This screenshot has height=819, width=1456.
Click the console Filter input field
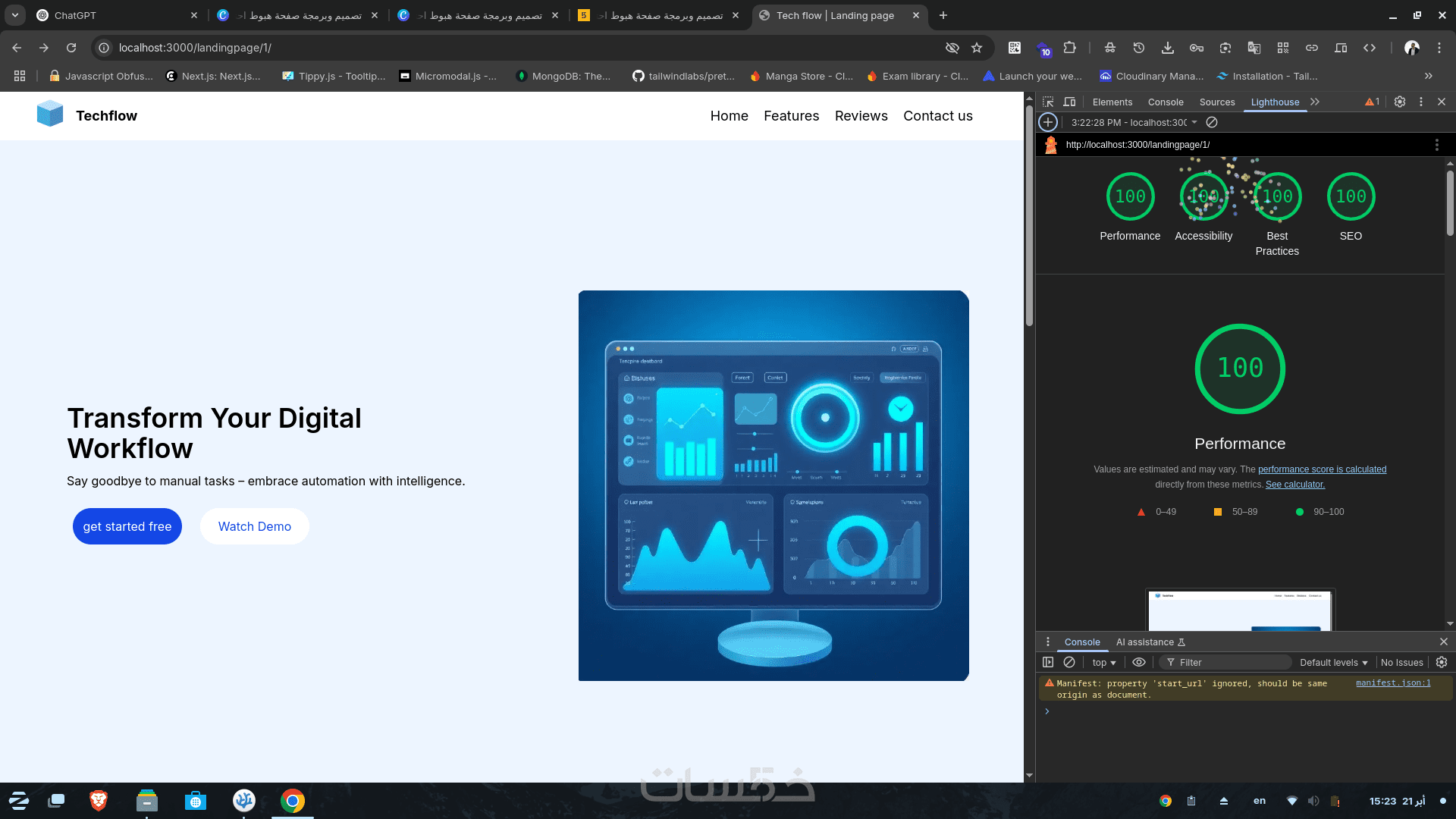pos(1225,663)
